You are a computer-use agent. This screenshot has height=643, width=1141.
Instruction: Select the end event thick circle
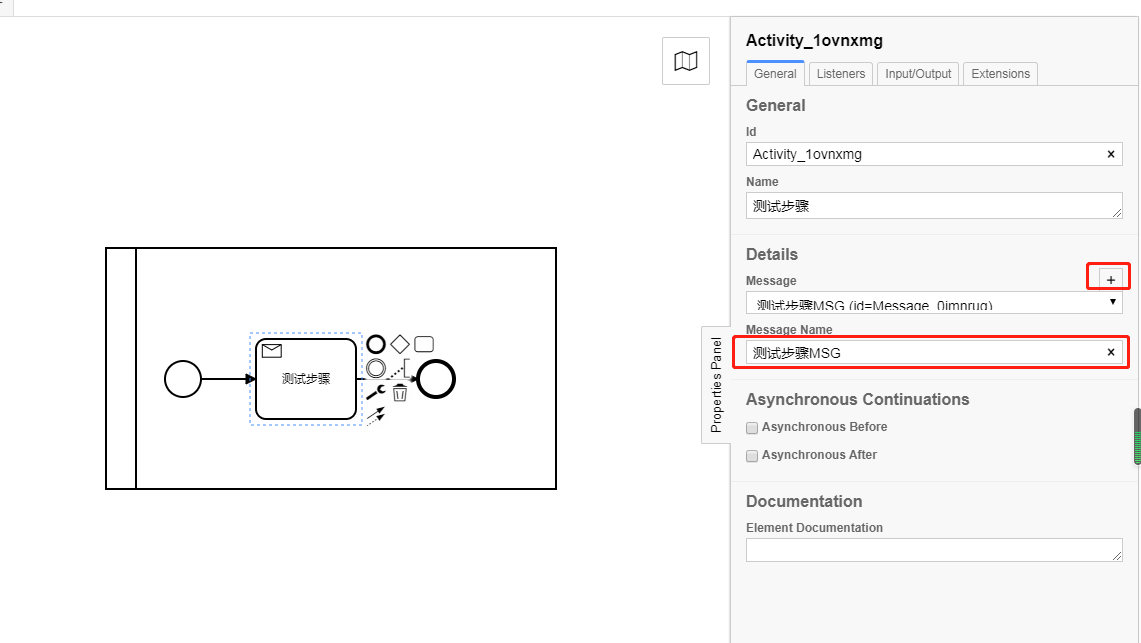pos(436,379)
